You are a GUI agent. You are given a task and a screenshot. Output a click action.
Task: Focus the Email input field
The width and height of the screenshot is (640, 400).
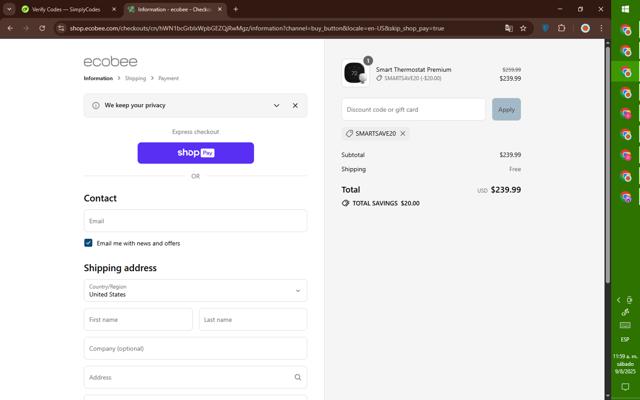pos(196,221)
